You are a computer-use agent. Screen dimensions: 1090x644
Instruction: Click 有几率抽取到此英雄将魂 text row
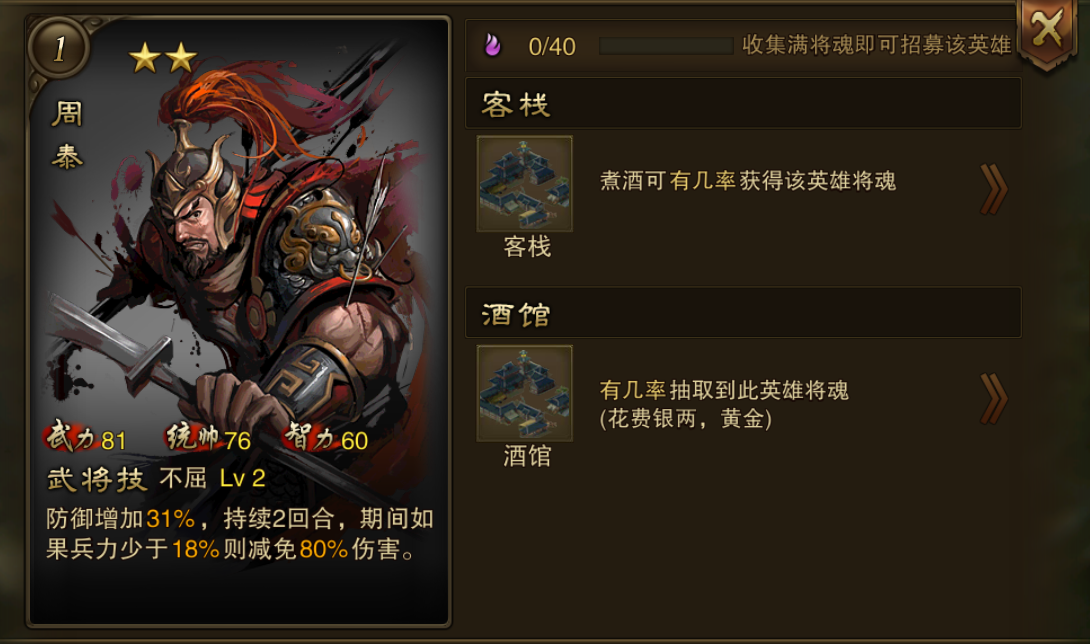click(x=724, y=404)
